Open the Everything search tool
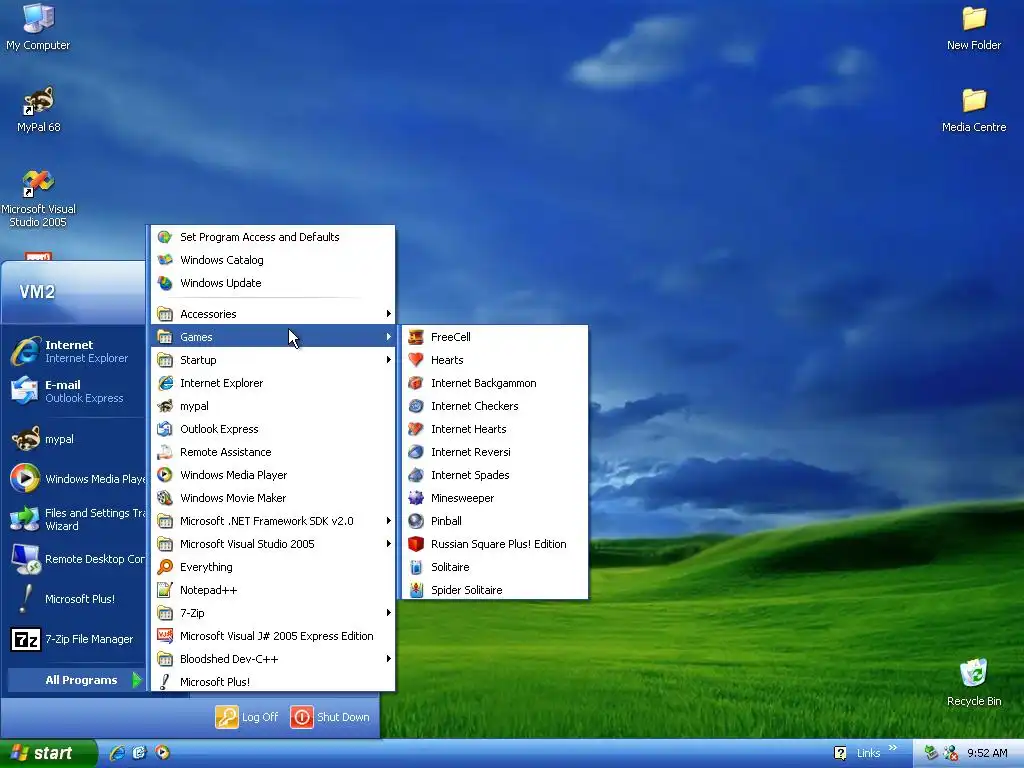The height and width of the screenshot is (768, 1024). [x=273, y=567]
